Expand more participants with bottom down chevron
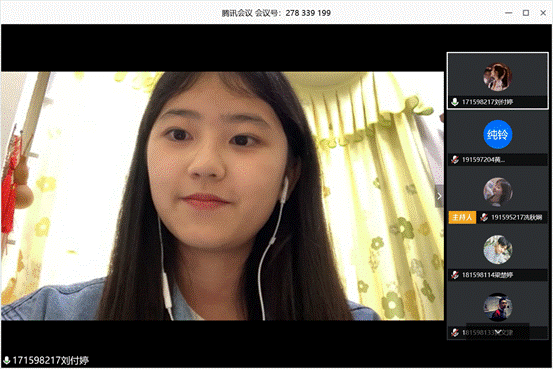Viewport: 553px width, 369px height. (x=498, y=332)
